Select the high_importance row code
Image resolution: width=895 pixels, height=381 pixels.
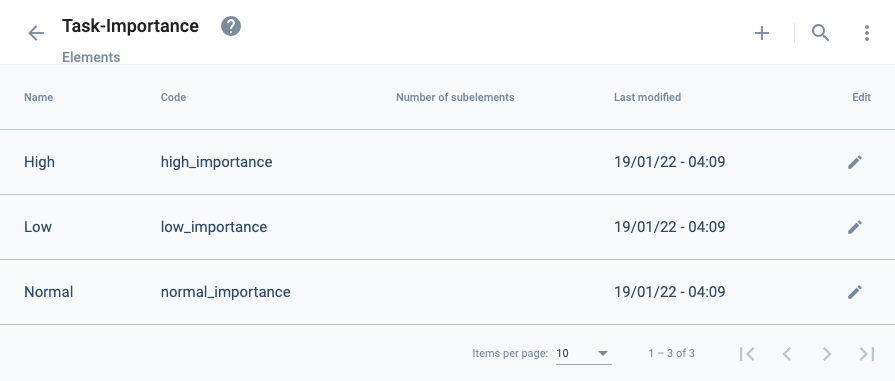(x=216, y=162)
